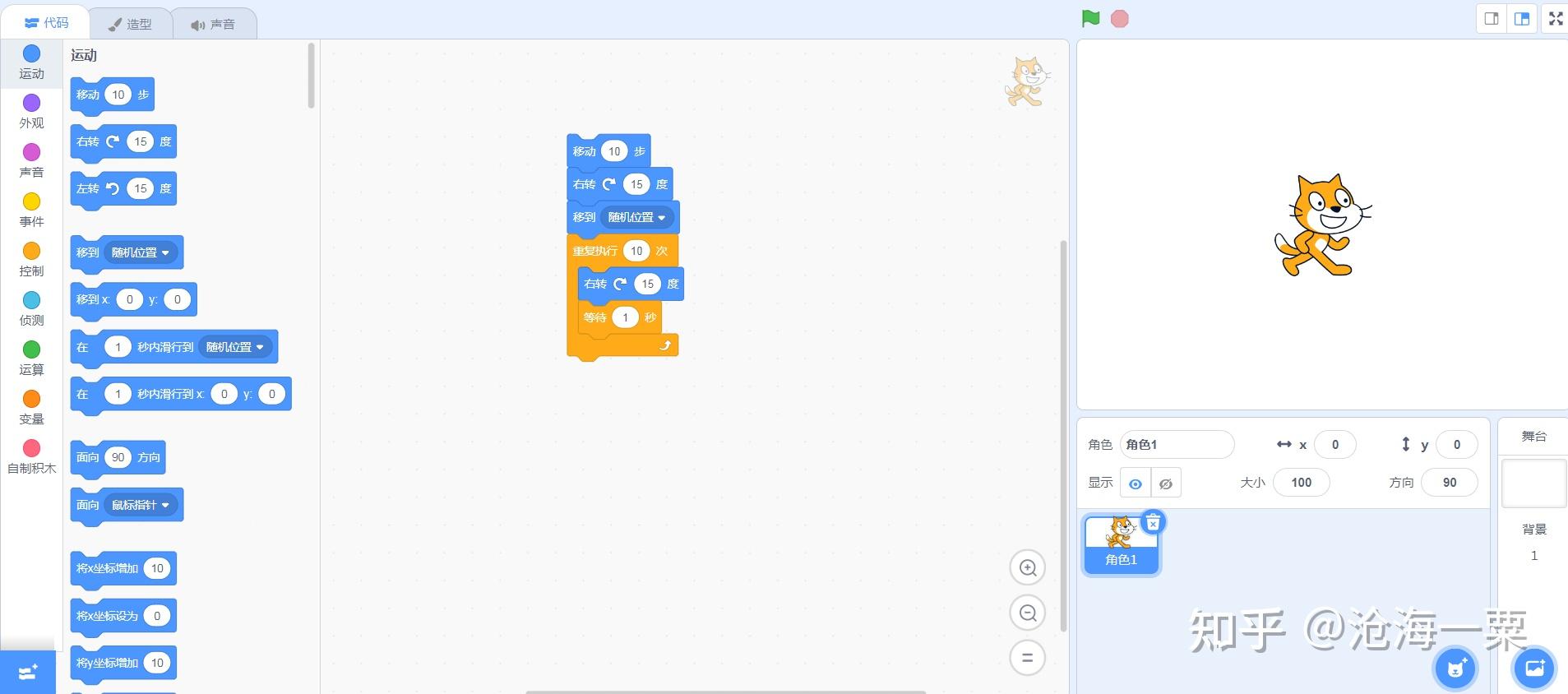Click the 方向 direction field showing 90

click(x=1449, y=483)
